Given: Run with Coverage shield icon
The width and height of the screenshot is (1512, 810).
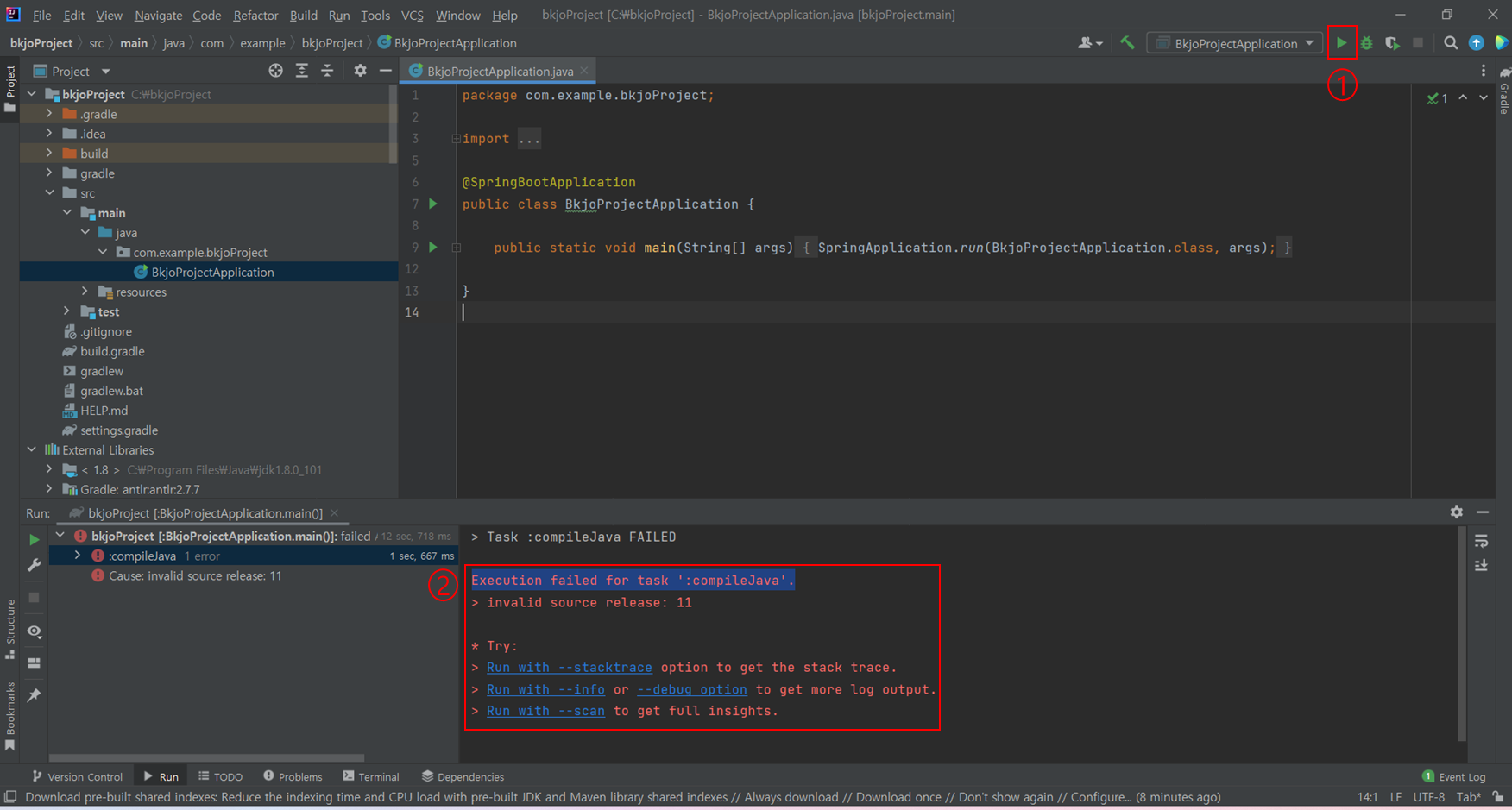Looking at the screenshot, I should [x=1392, y=43].
